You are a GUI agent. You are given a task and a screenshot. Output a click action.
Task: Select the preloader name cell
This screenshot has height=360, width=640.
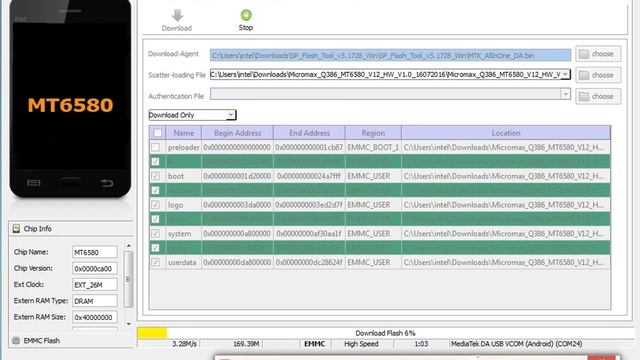click(184, 147)
